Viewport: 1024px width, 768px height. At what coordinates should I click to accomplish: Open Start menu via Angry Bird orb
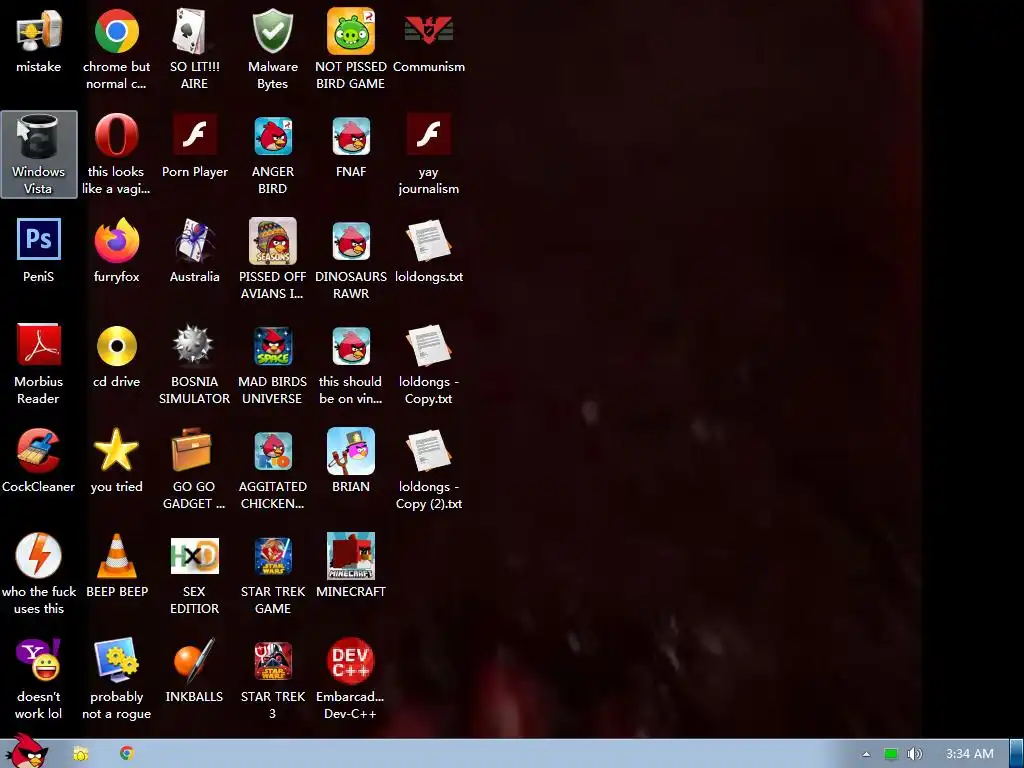click(27, 752)
